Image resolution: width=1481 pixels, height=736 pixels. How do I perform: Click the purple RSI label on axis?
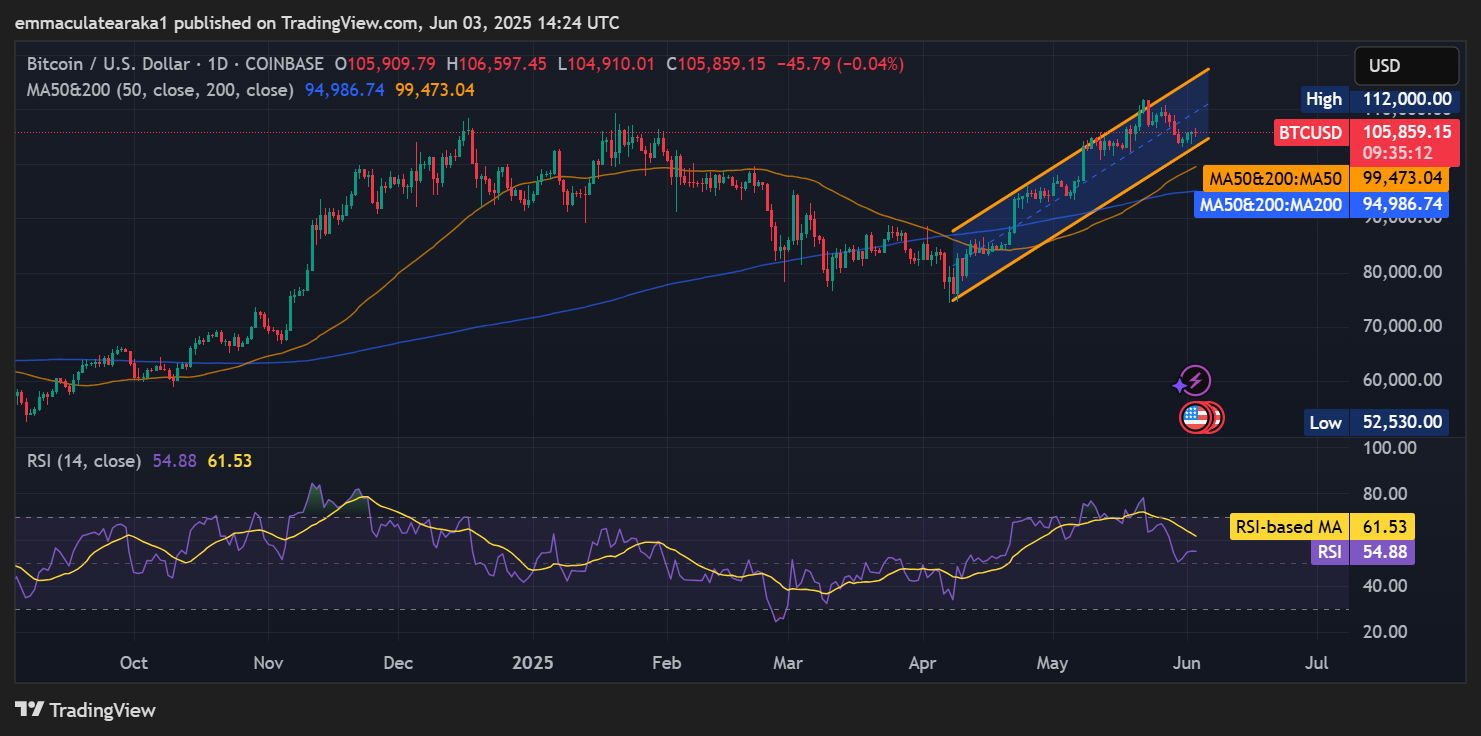click(1329, 552)
